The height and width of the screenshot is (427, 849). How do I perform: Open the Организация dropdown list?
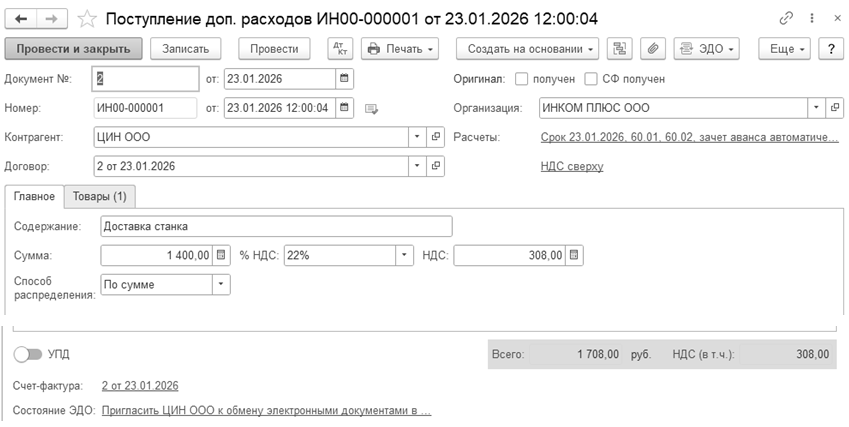[x=816, y=108]
